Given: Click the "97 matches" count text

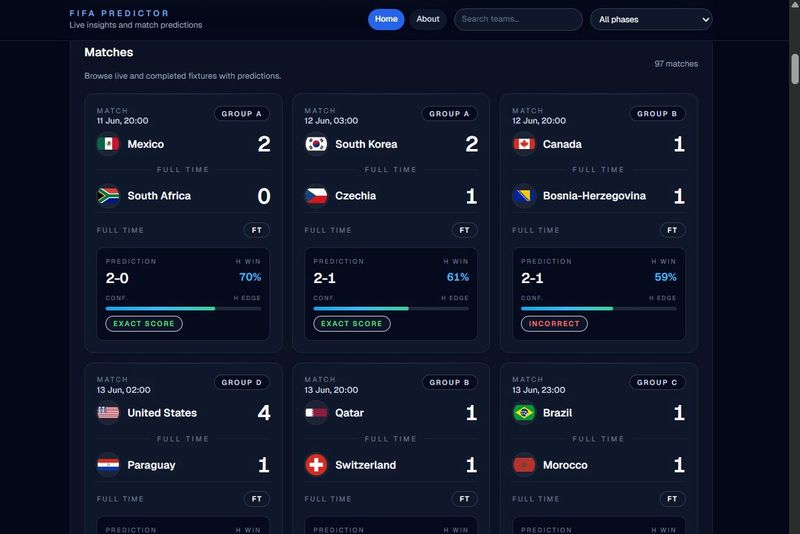Looking at the screenshot, I should pyautogui.click(x=676, y=64).
